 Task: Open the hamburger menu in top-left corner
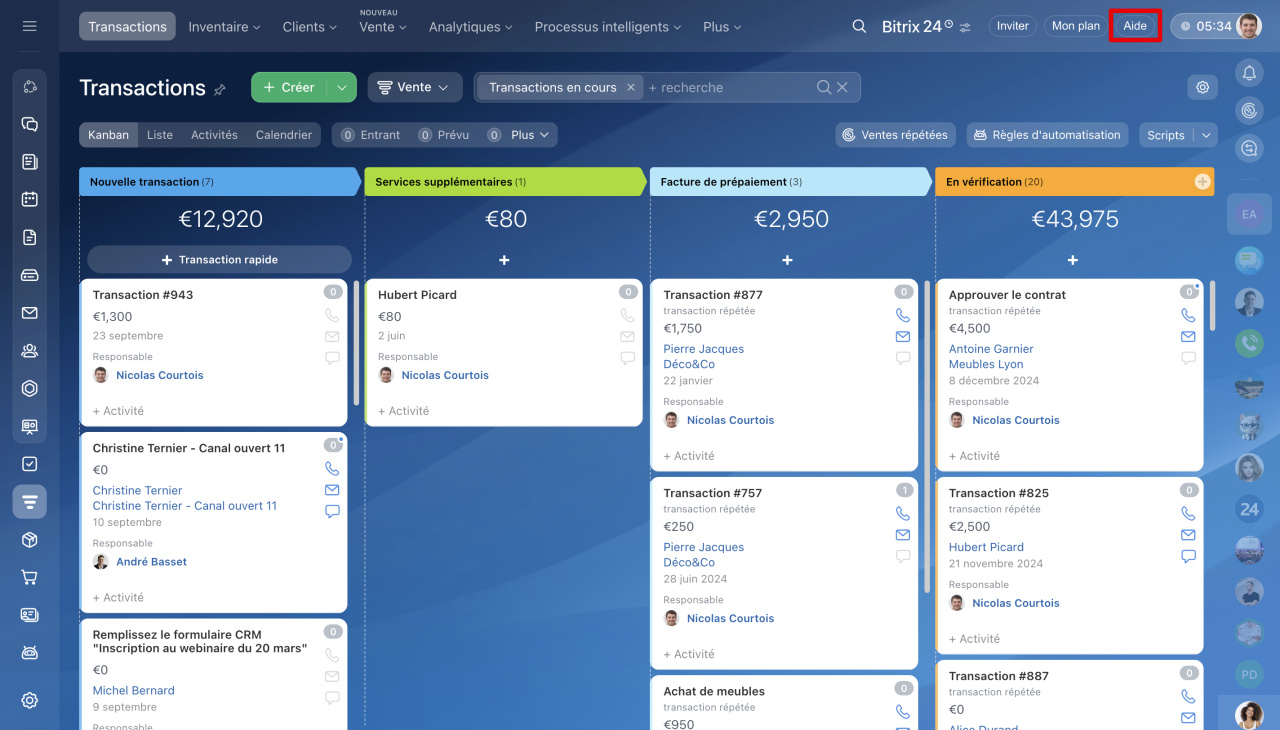[x=29, y=26]
